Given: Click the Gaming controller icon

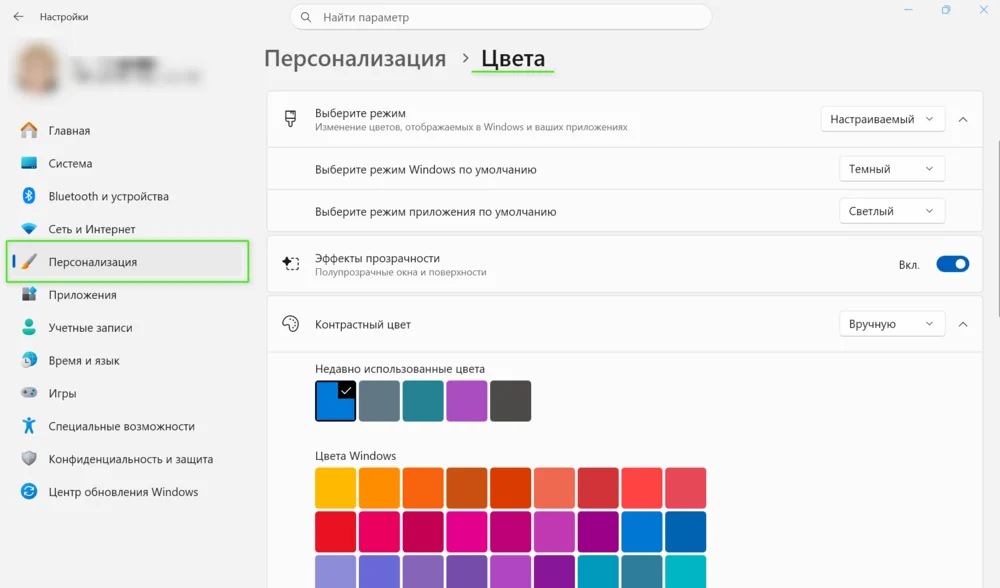Looking at the screenshot, I should [29, 393].
